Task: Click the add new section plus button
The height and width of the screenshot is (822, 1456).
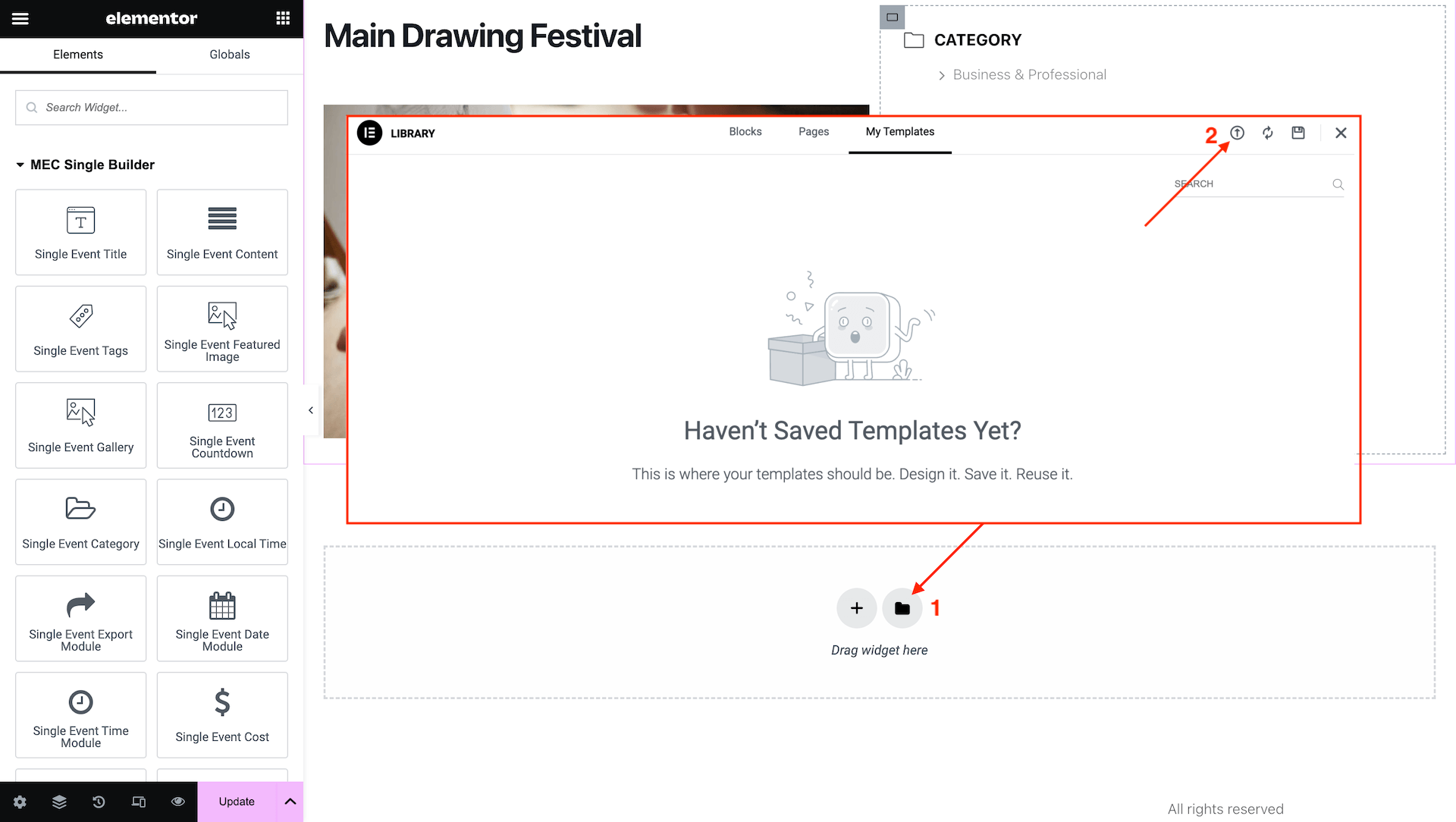Action: [856, 608]
